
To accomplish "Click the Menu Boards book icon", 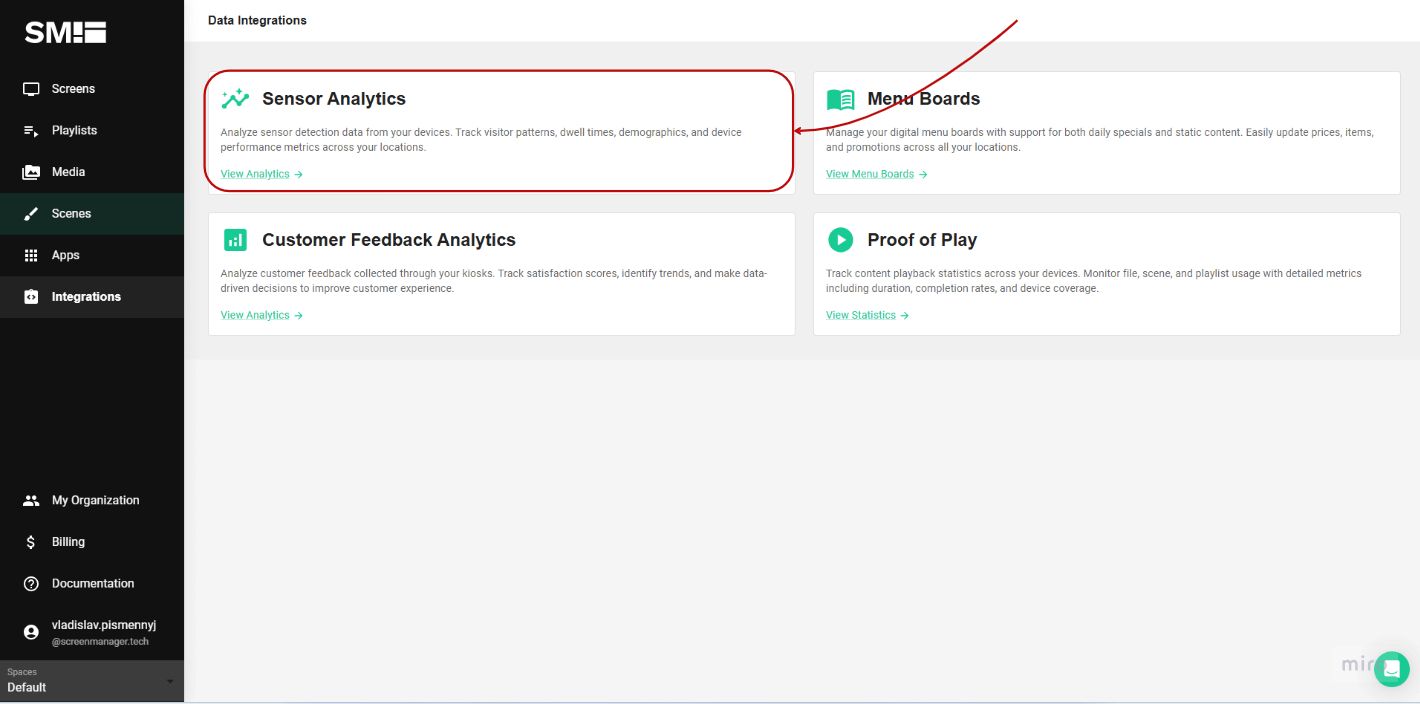I will pos(840,99).
